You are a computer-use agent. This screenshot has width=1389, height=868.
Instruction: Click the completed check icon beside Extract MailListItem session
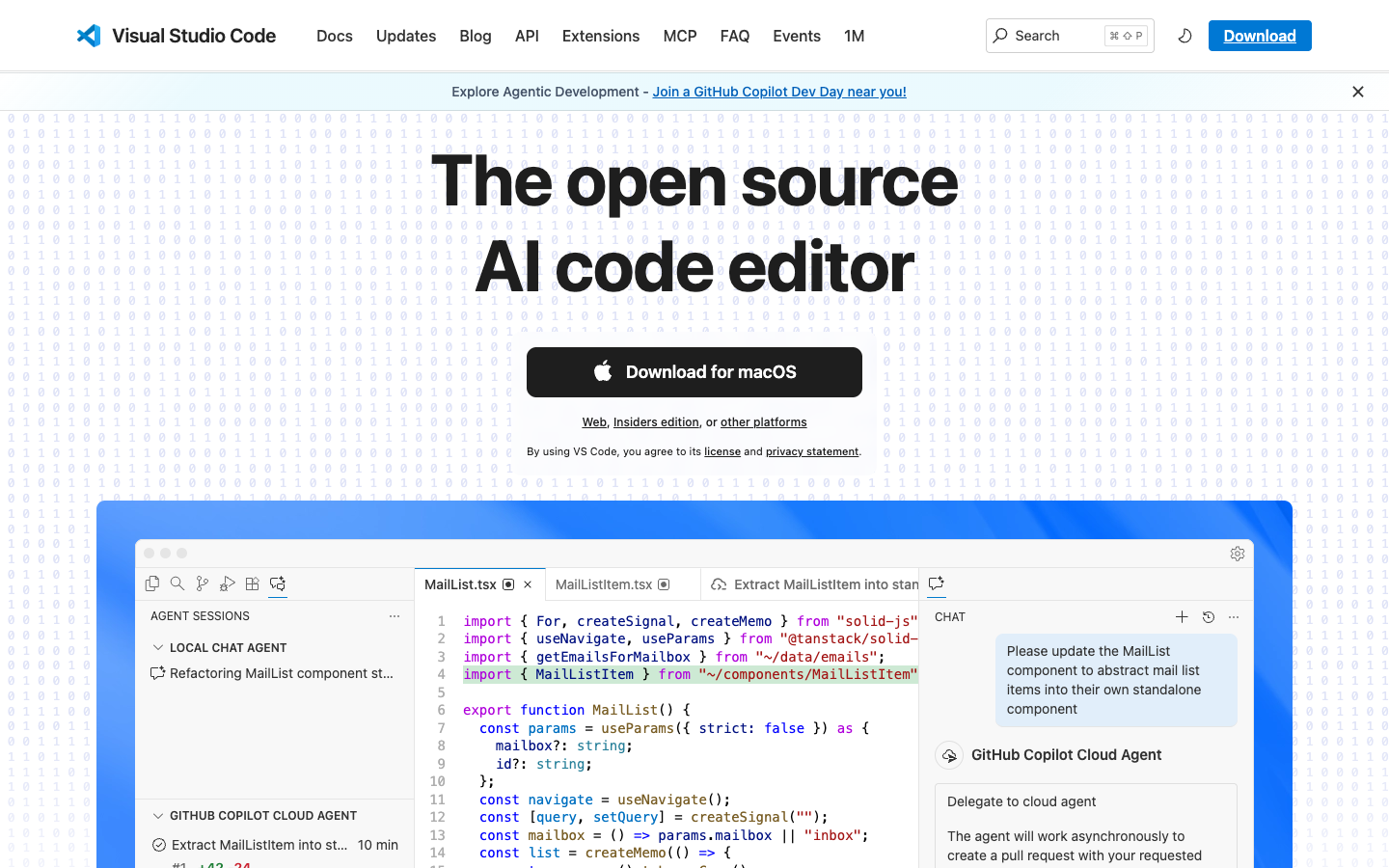click(159, 845)
